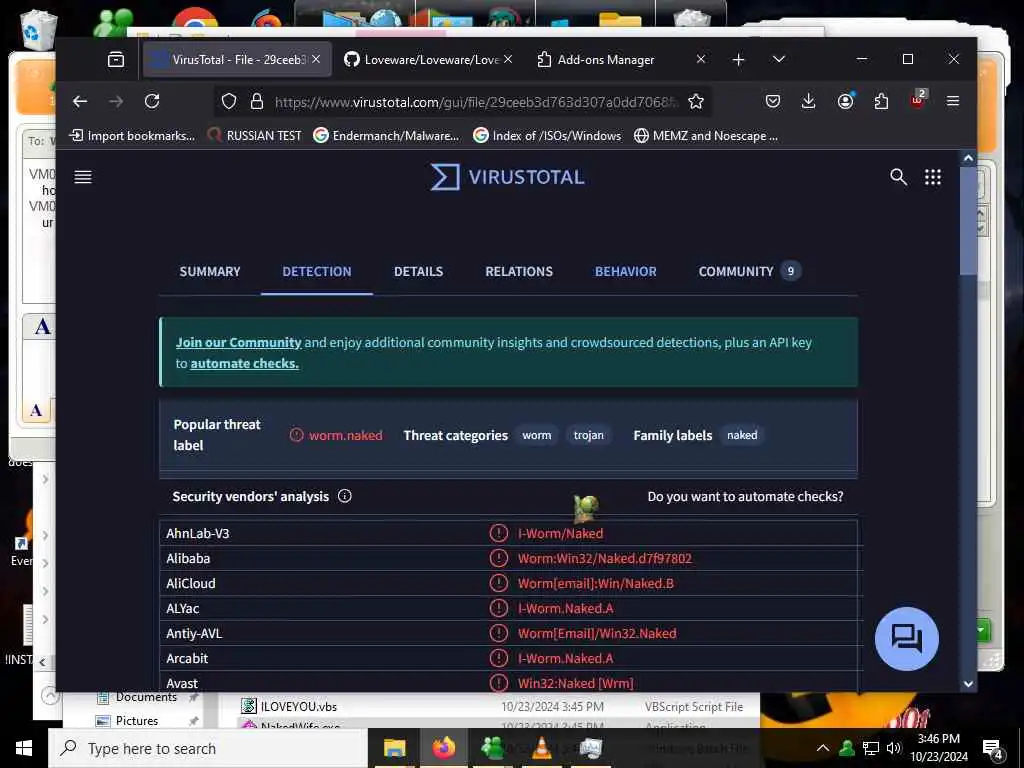Open a new tab with plus
The width and height of the screenshot is (1024, 768).
pyautogui.click(x=739, y=59)
